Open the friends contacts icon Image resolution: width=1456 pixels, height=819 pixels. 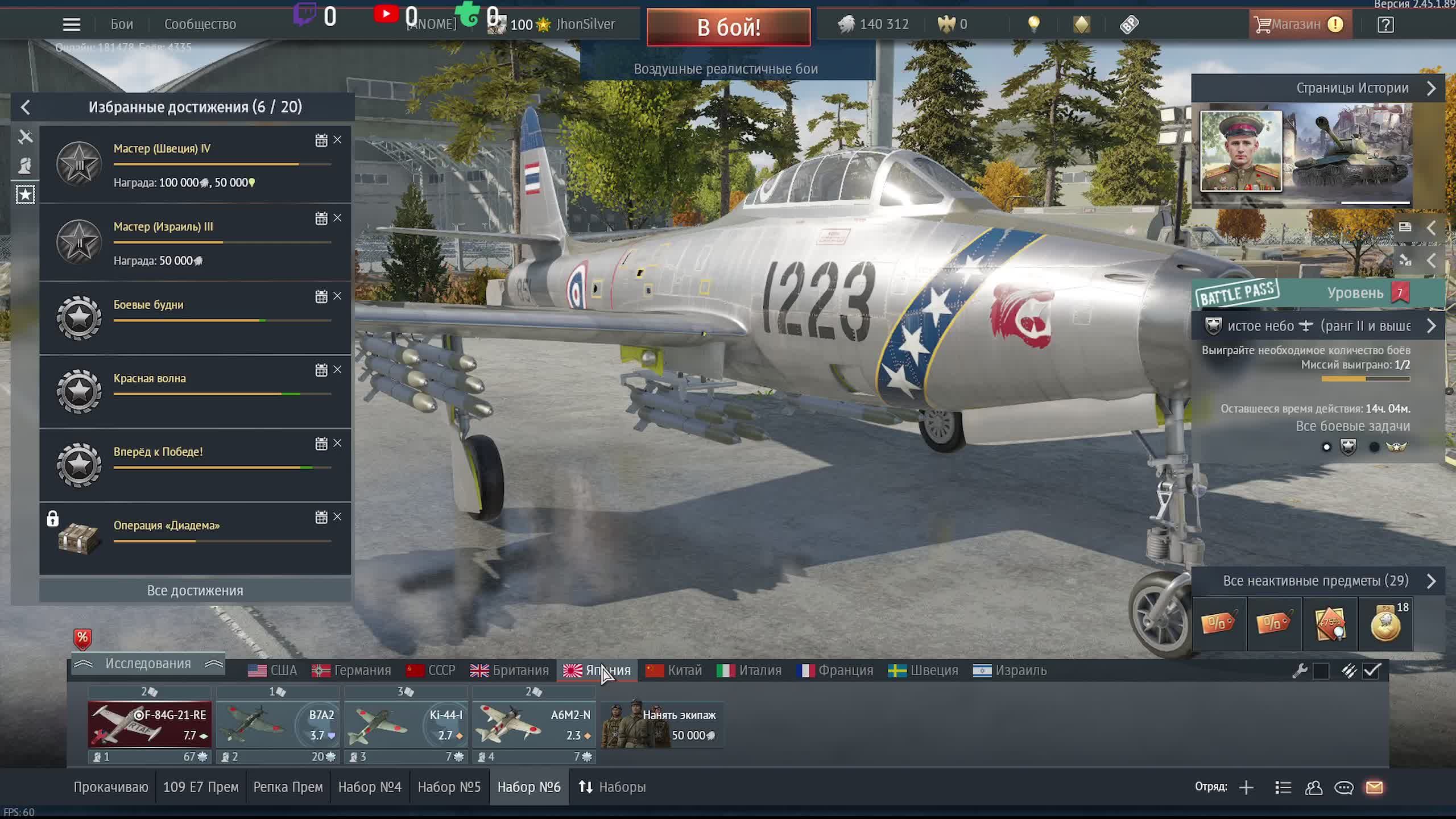point(1313,787)
